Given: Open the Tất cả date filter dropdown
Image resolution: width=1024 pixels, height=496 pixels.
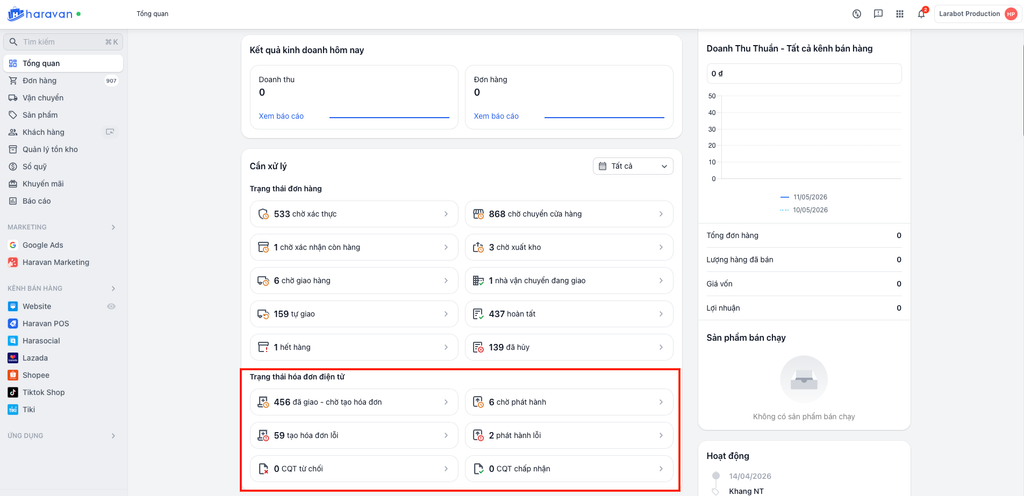Looking at the screenshot, I should click(x=632, y=166).
